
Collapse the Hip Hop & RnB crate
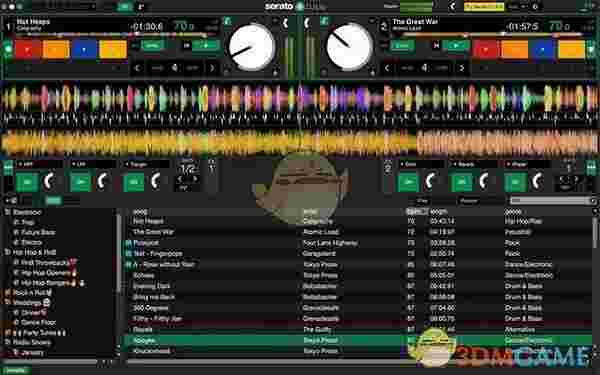(x=7, y=252)
